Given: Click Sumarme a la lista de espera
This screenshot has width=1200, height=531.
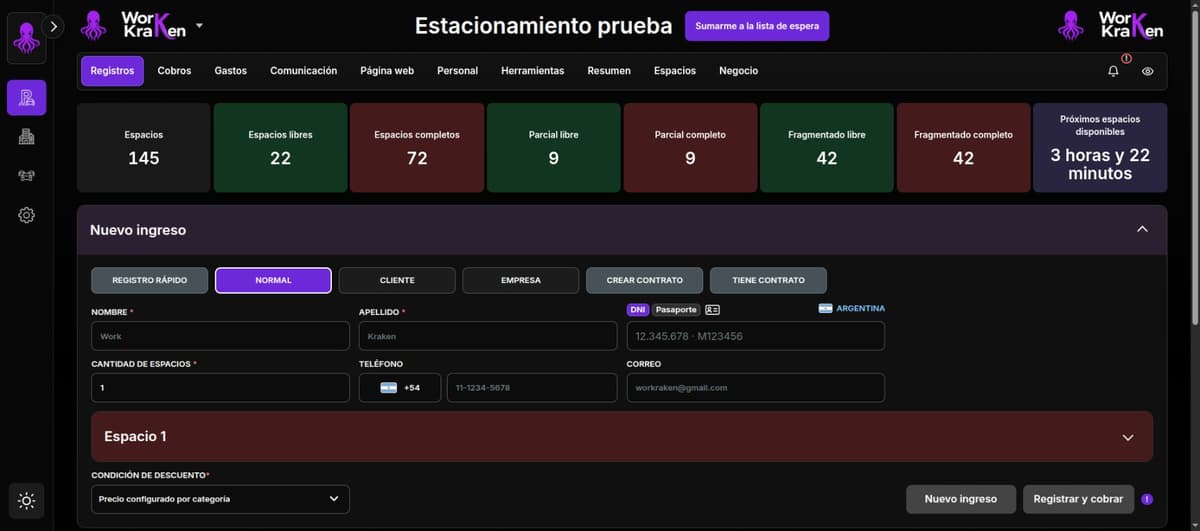Looking at the screenshot, I should coord(757,26).
